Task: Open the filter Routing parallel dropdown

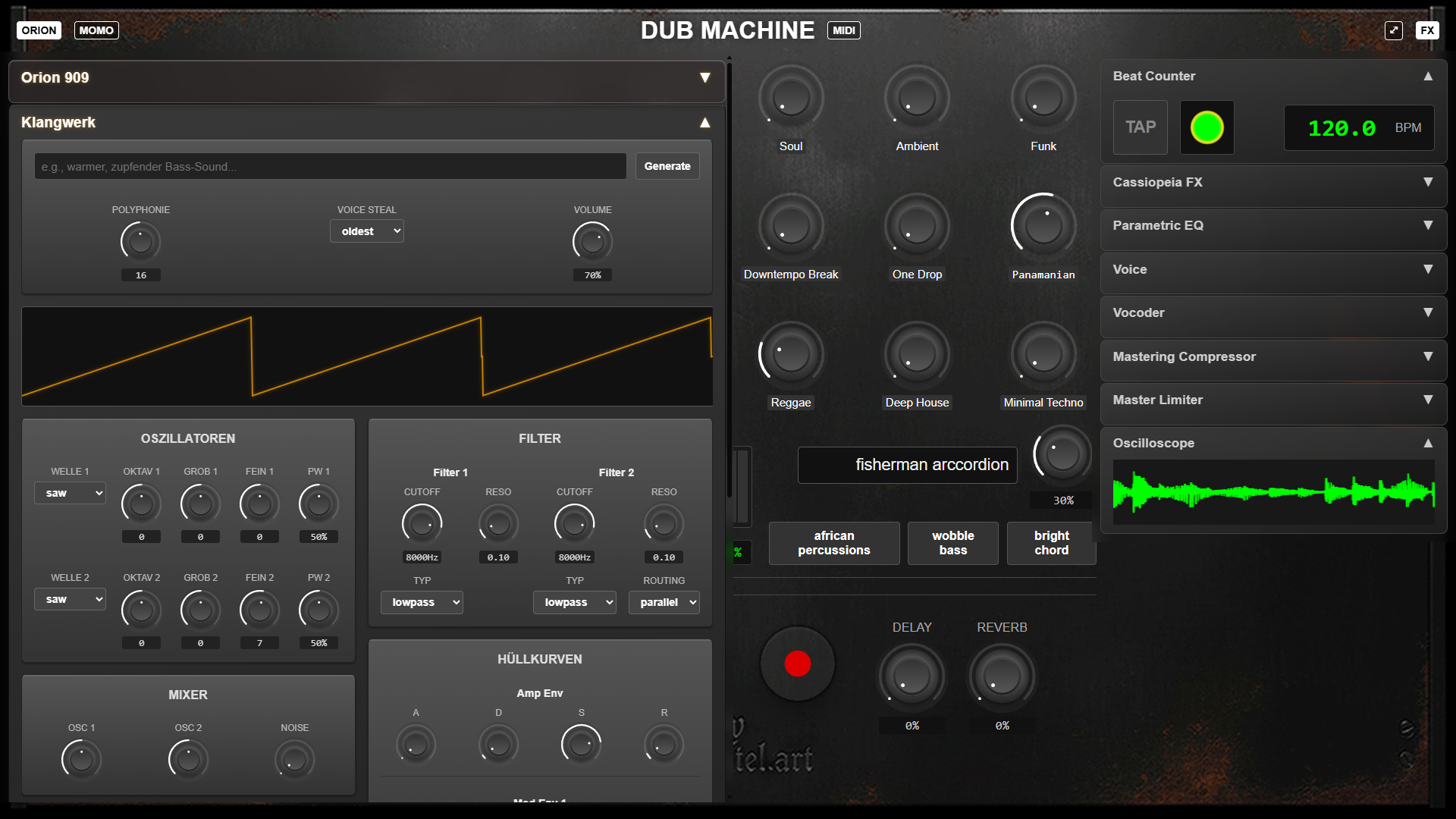Action: tap(664, 602)
